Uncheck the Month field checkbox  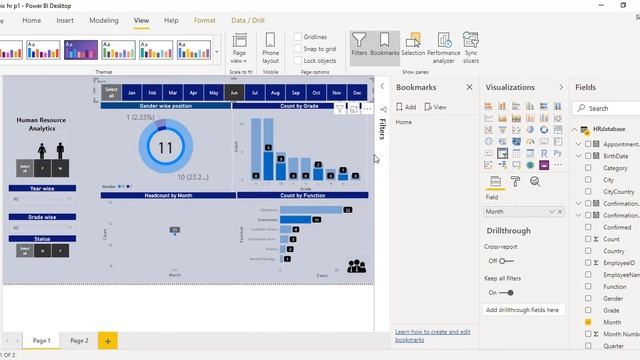tap(588, 322)
